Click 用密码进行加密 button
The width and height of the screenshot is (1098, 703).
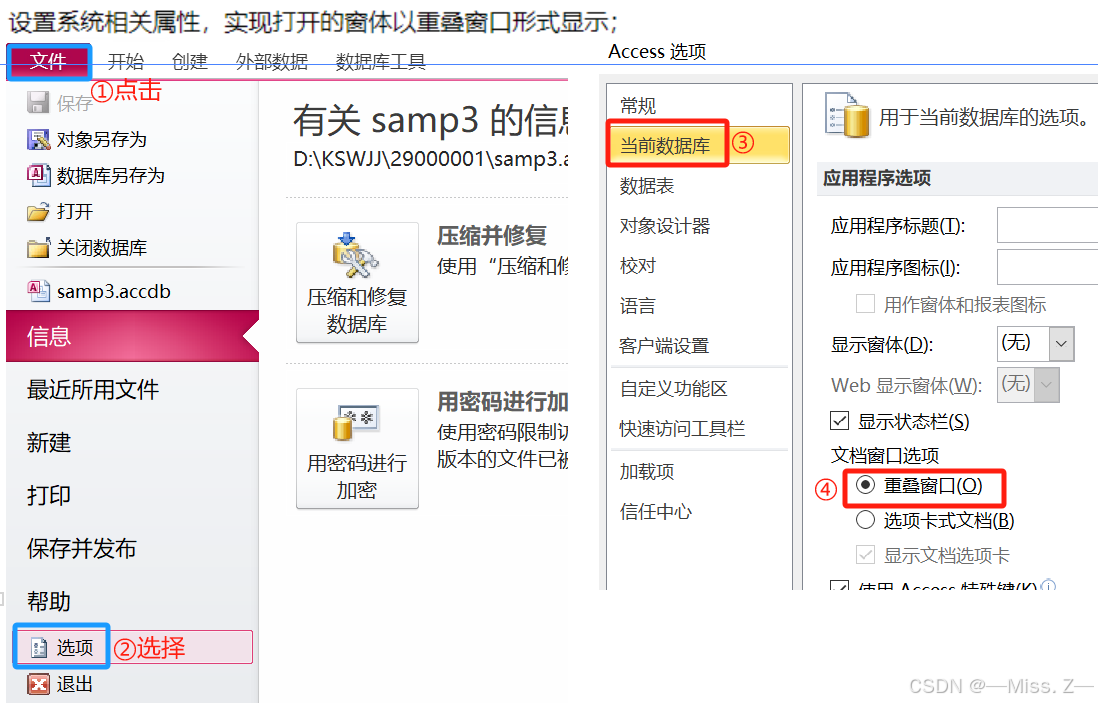[x=357, y=448]
